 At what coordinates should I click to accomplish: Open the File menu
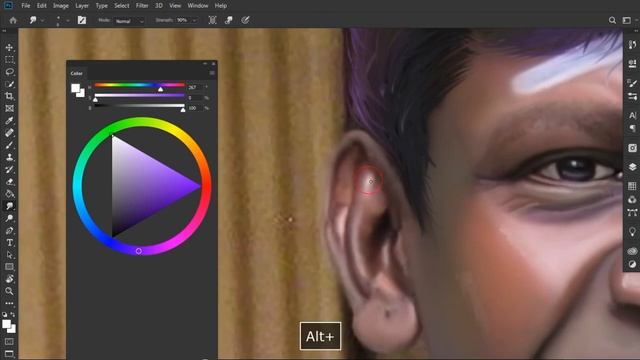[x=26, y=6]
